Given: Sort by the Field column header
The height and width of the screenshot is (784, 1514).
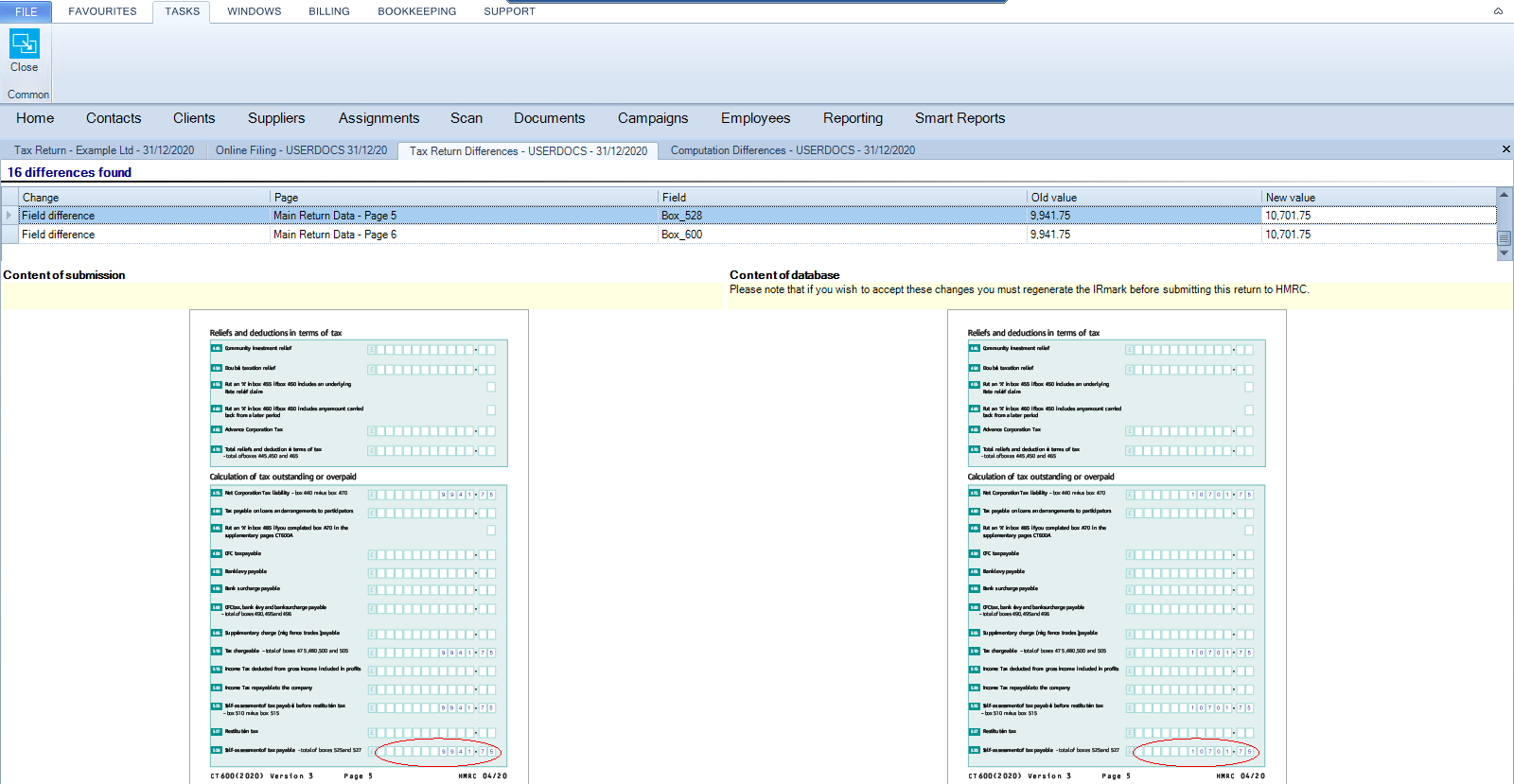Looking at the screenshot, I should click(842, 198).
